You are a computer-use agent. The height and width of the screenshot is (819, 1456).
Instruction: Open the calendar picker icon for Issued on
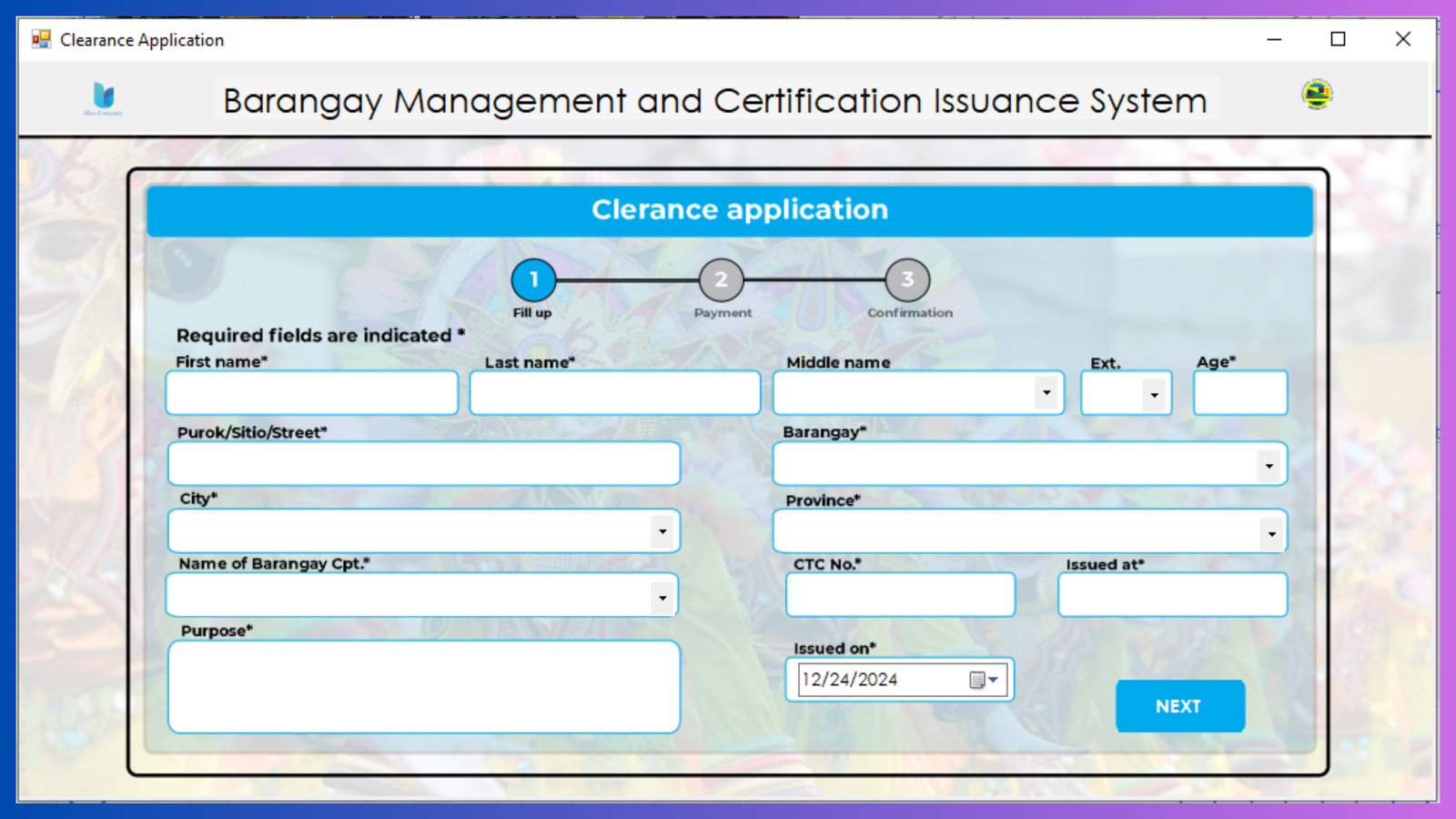coord(983,680)
